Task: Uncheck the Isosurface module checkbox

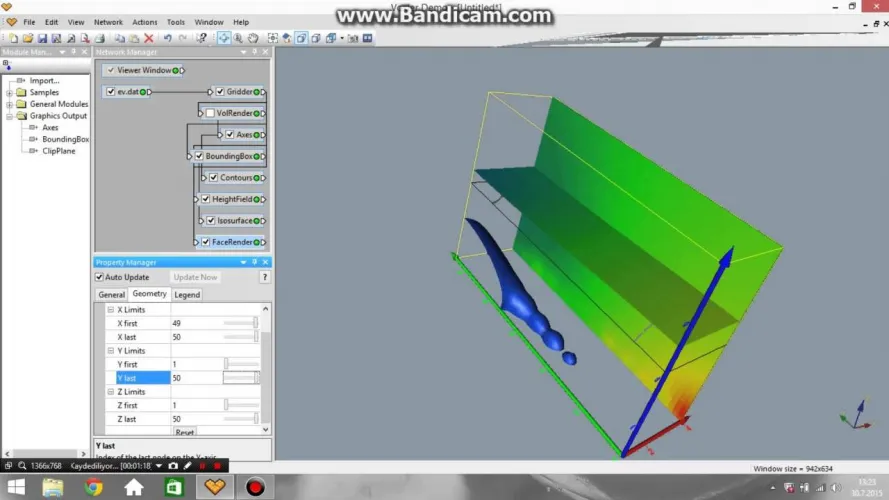Action: [x=210, y=220]
